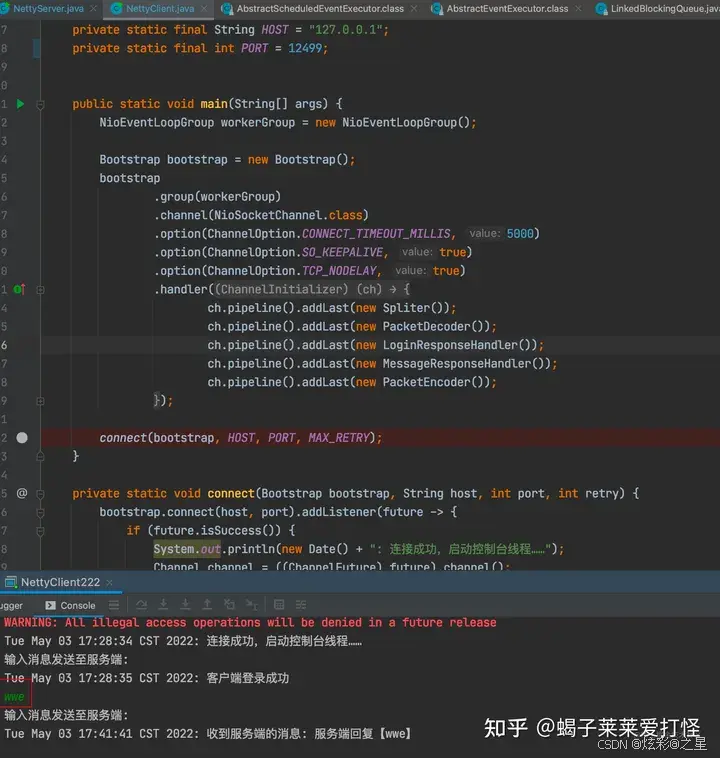
Task: Switch to the Debugger tab
Action: [x=11, y=606]
